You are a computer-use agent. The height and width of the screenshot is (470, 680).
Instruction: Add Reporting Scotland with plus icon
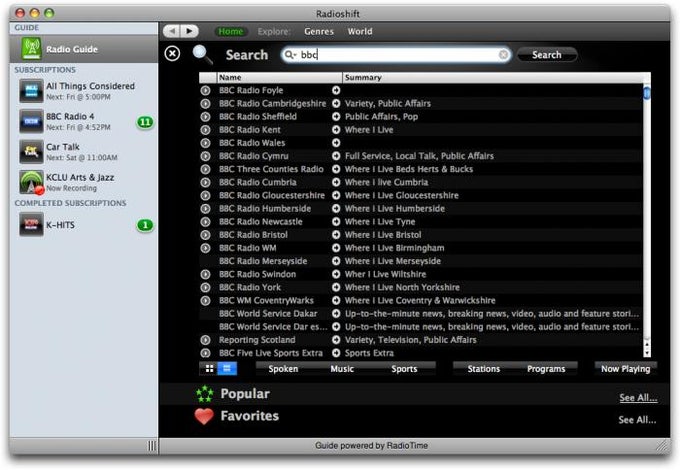tap(336, 340)
